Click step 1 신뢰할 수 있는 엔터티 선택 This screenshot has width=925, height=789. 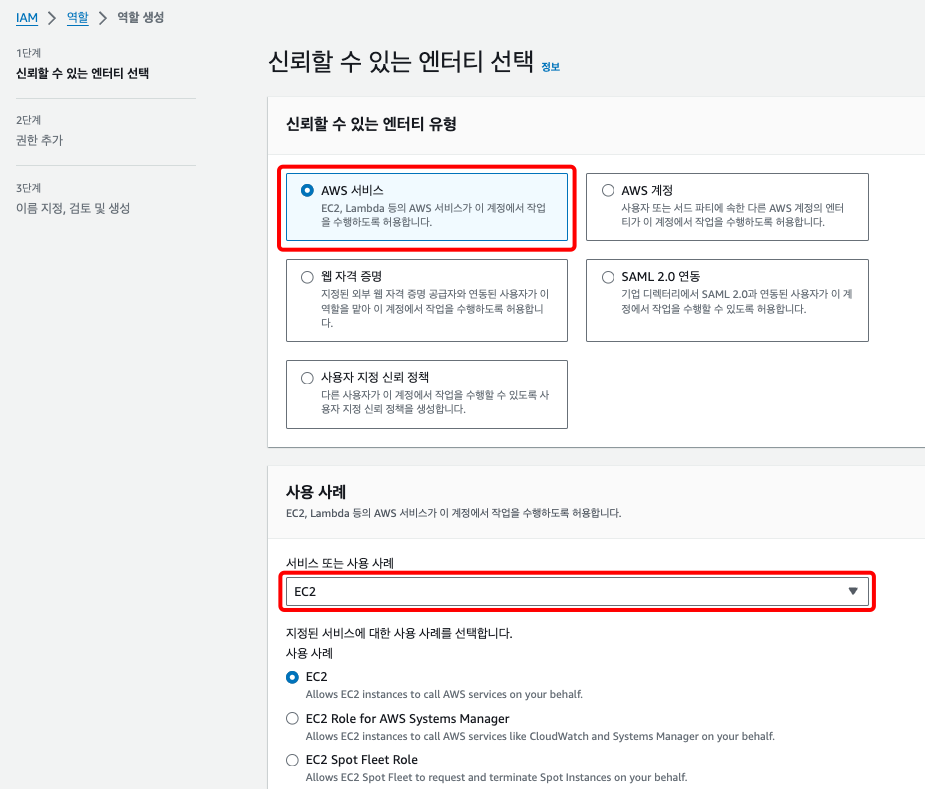pyautogui.click(x=82, y=73)
